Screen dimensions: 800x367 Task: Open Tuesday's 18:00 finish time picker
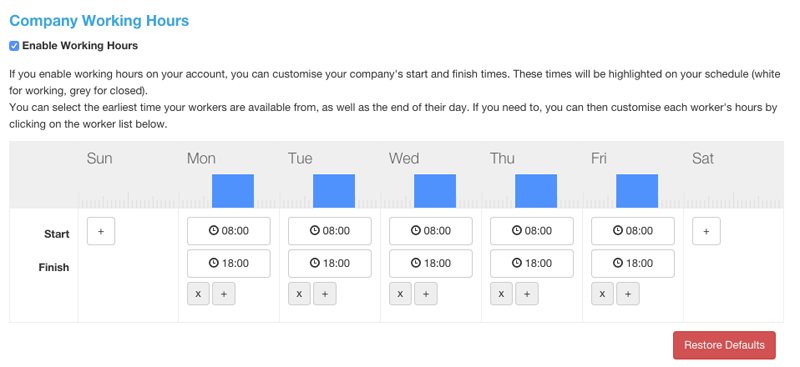click(x=330, y=263)
